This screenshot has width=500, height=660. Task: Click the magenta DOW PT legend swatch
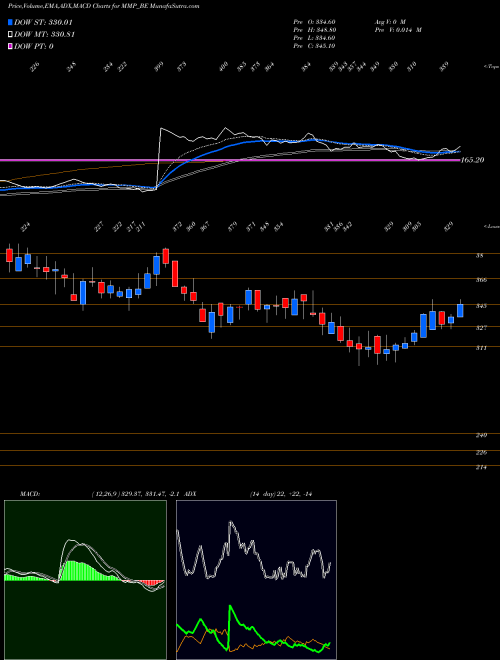pyautogui.click(x=11, y=46)
